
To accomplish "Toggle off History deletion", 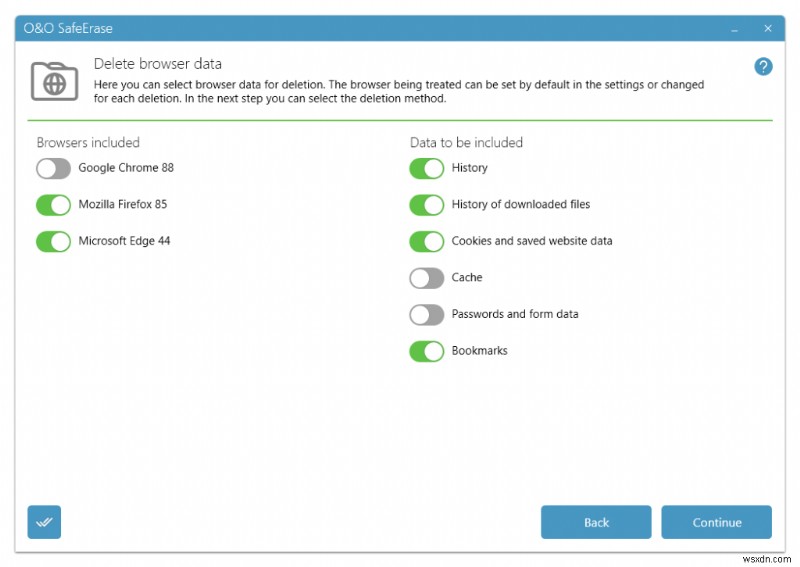I will (427, 168).
